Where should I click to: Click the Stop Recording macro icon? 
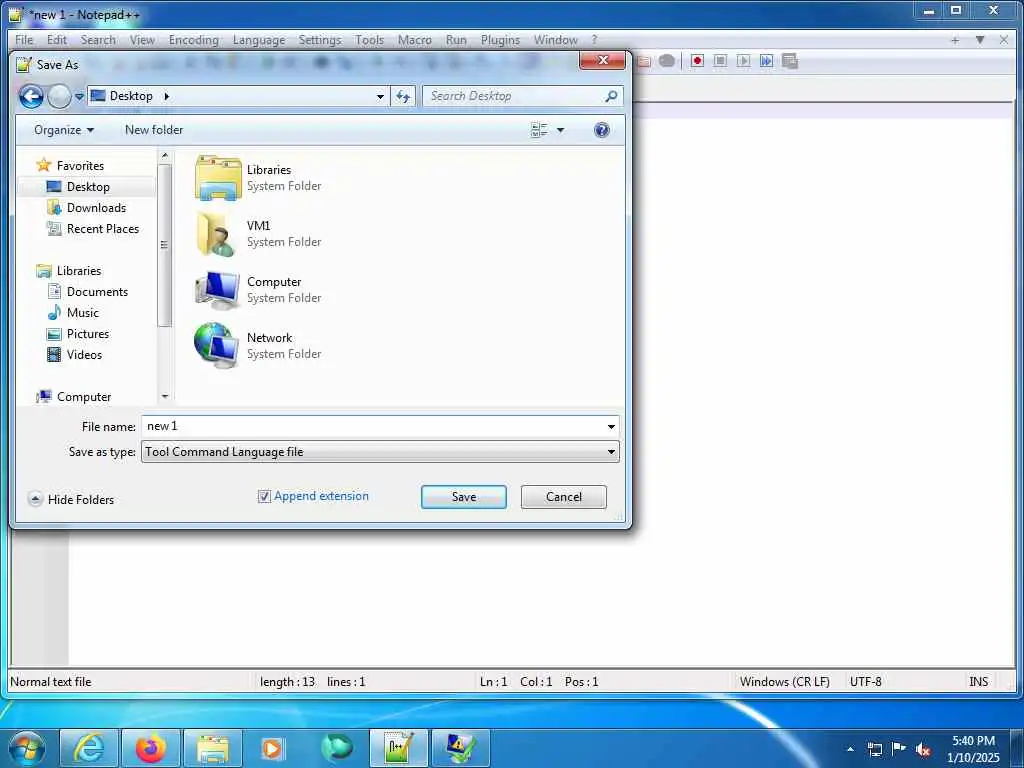[720, 61]
